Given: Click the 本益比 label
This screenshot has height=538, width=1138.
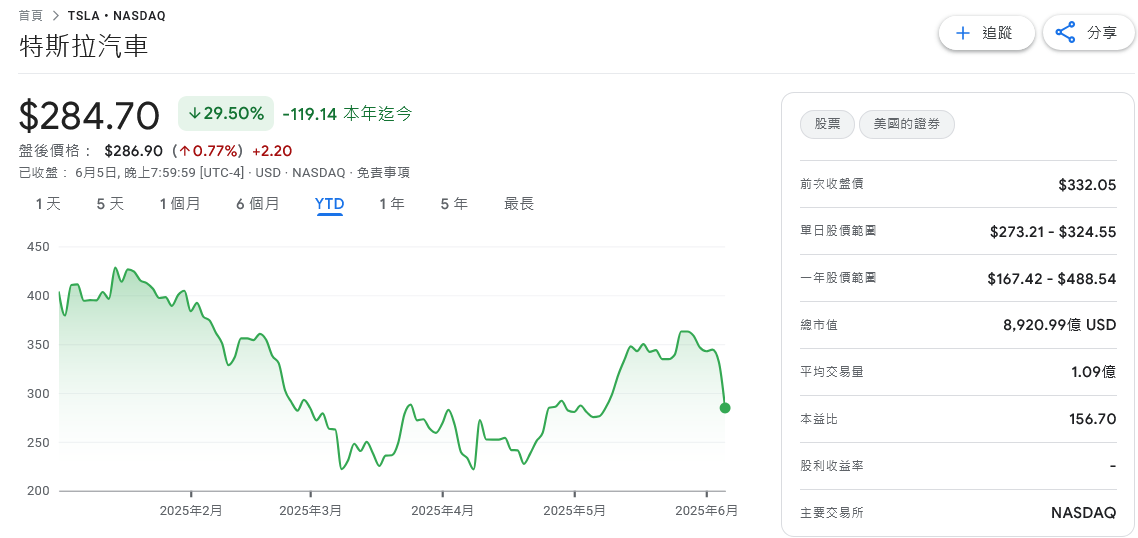Looking at the screenshot, I should click(x=819, y=419).
